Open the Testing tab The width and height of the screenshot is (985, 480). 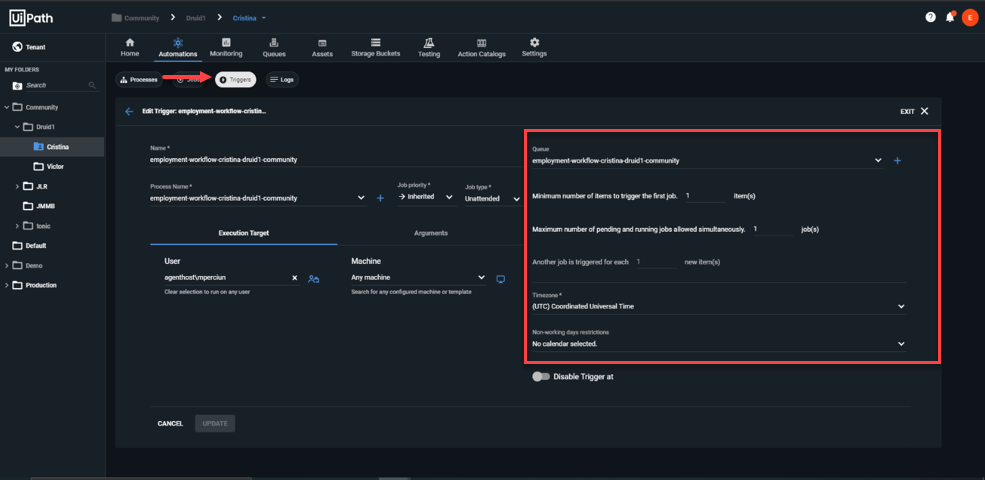429,48
